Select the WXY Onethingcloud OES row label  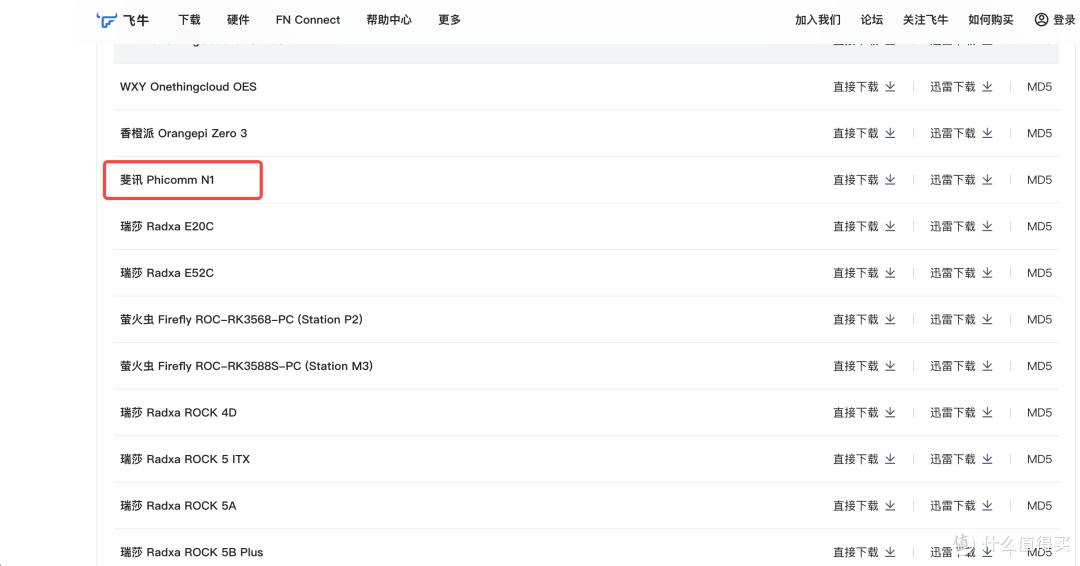pyautogui.click(x=188, y=87)
